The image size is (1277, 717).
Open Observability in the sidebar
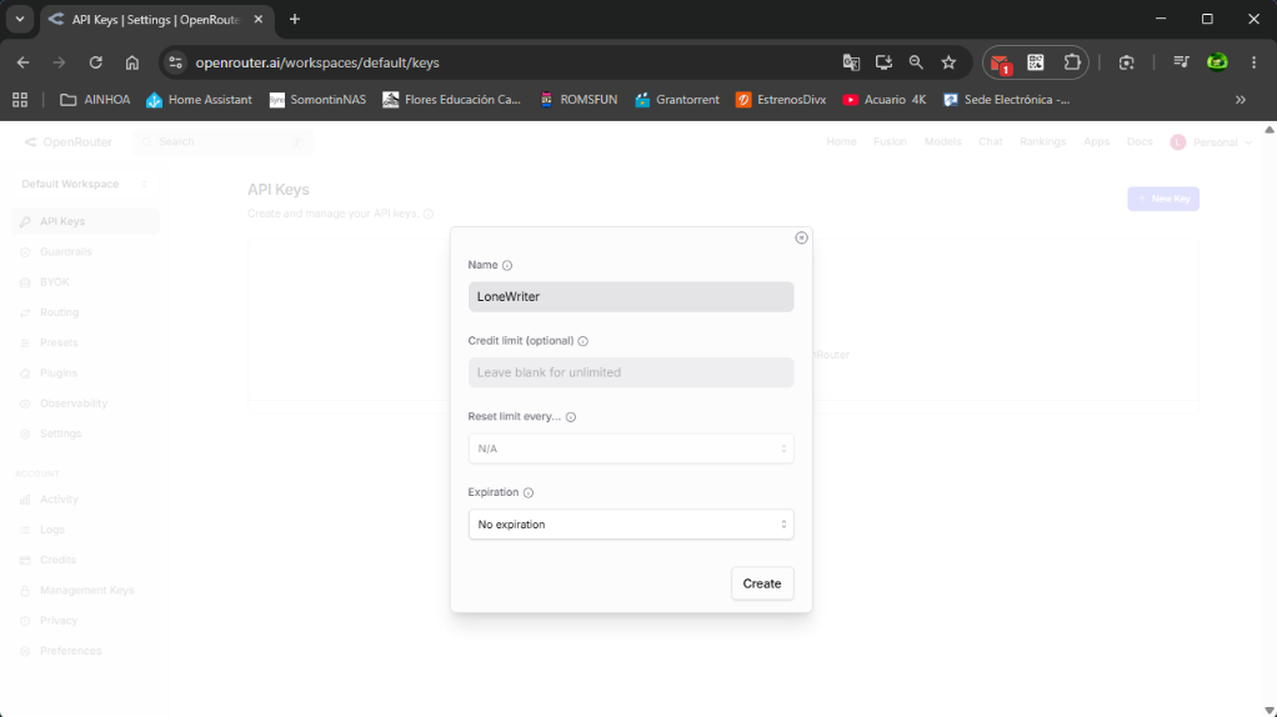tap(85, 403)
